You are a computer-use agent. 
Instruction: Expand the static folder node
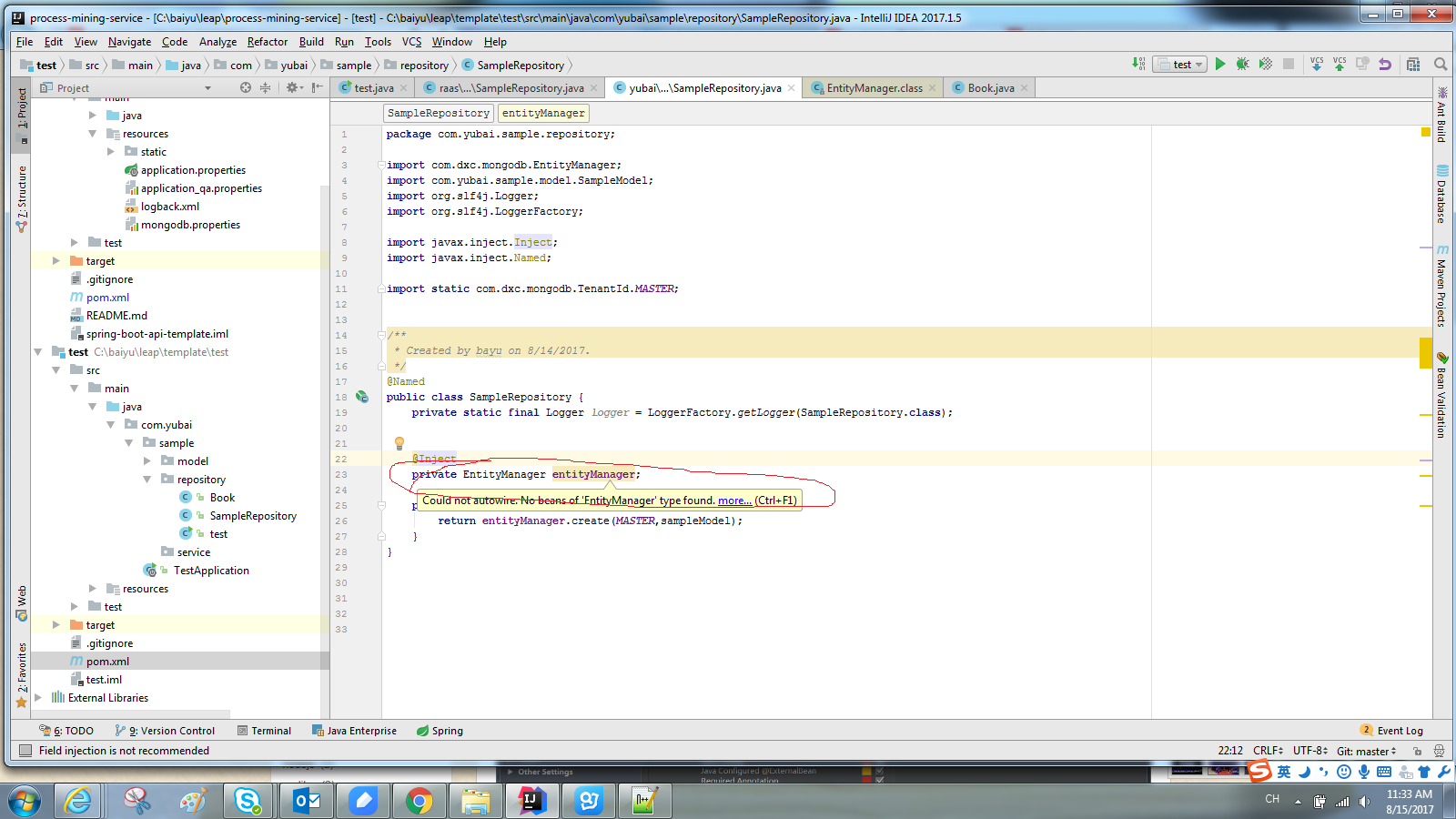pyautogui.click(x=110, y=152)
